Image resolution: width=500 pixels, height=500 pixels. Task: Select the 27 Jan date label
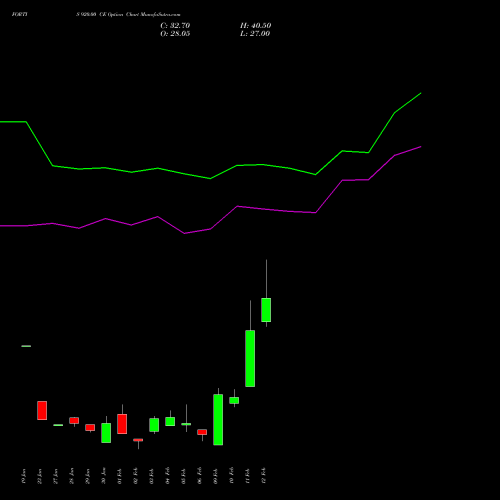coord(56,476)
